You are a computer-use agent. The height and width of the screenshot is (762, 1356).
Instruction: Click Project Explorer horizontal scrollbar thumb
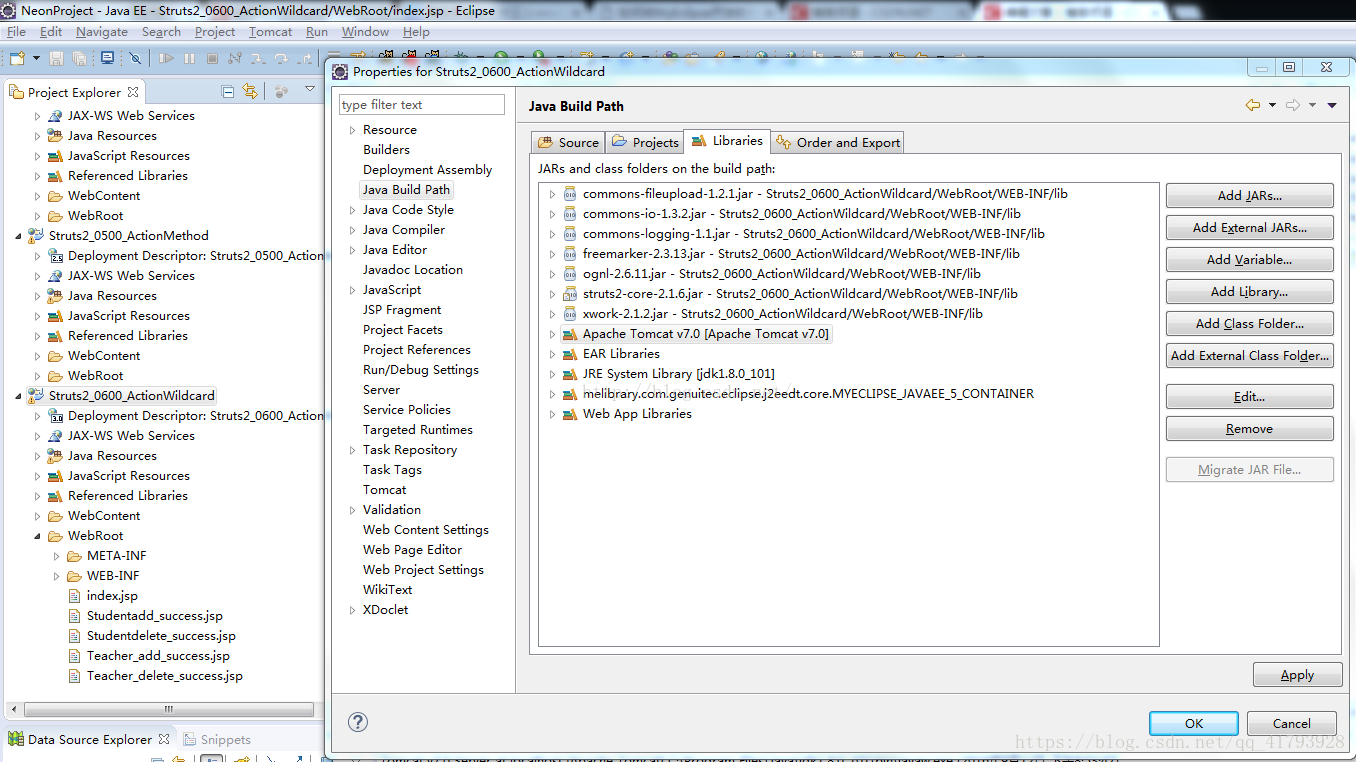coord(168,709)
